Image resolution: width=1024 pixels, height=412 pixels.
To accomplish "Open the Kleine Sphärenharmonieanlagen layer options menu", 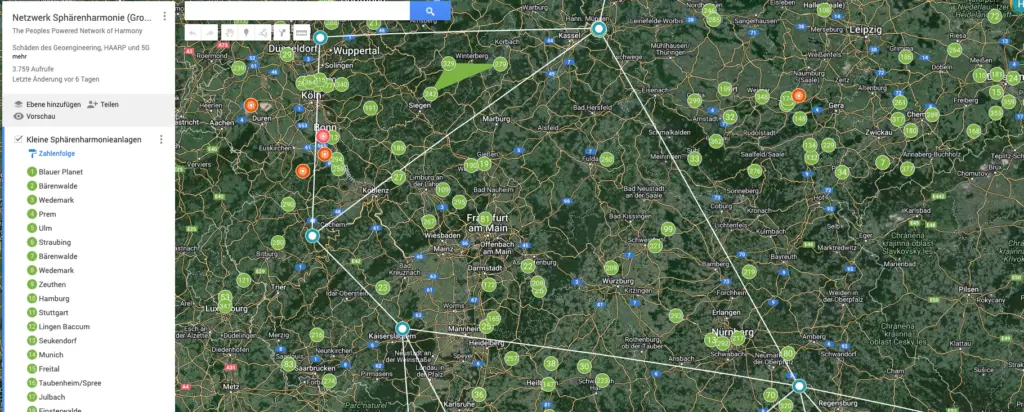I will click(x=161, y=140).
